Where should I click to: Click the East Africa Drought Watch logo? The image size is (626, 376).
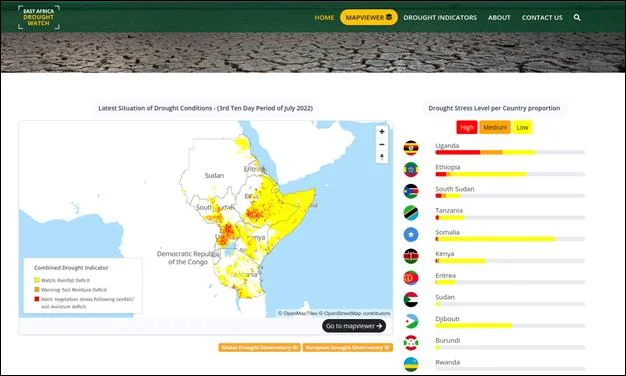click(39, 17)
